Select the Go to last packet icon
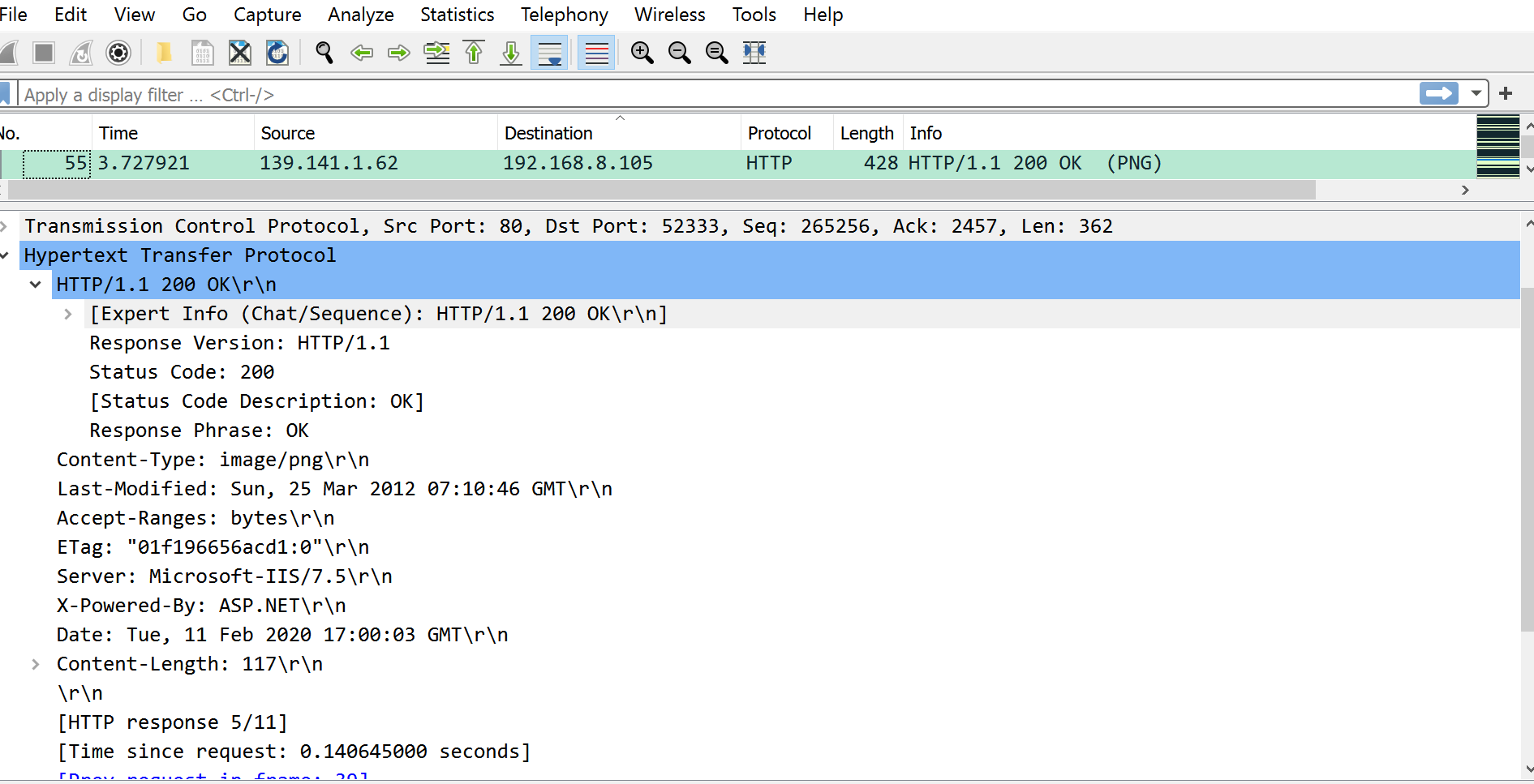 (x=510, y=53)
